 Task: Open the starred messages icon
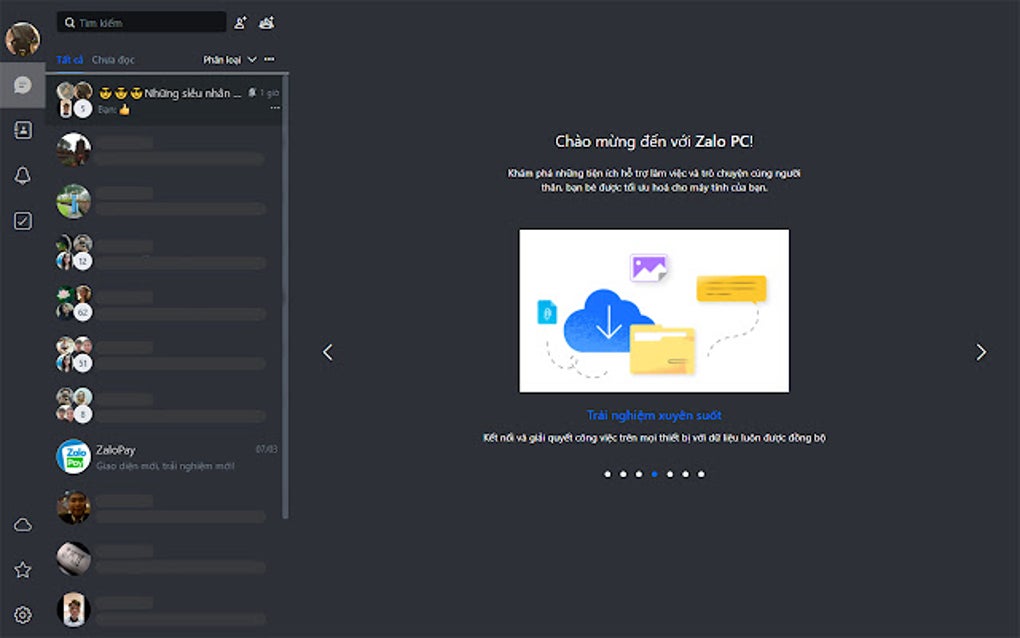[x=22, y=569]
